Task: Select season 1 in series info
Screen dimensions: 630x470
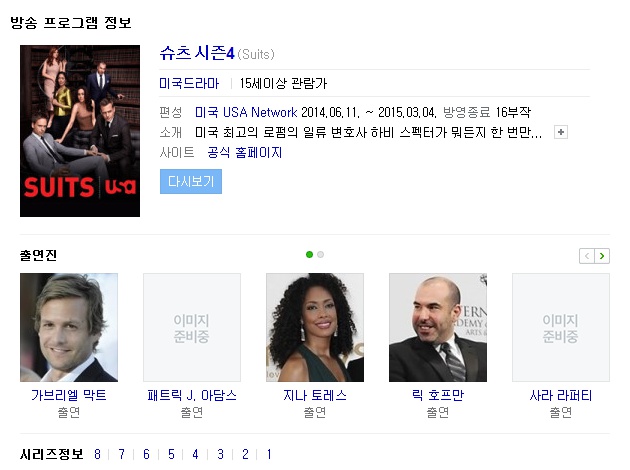Action: pos(269,454)
